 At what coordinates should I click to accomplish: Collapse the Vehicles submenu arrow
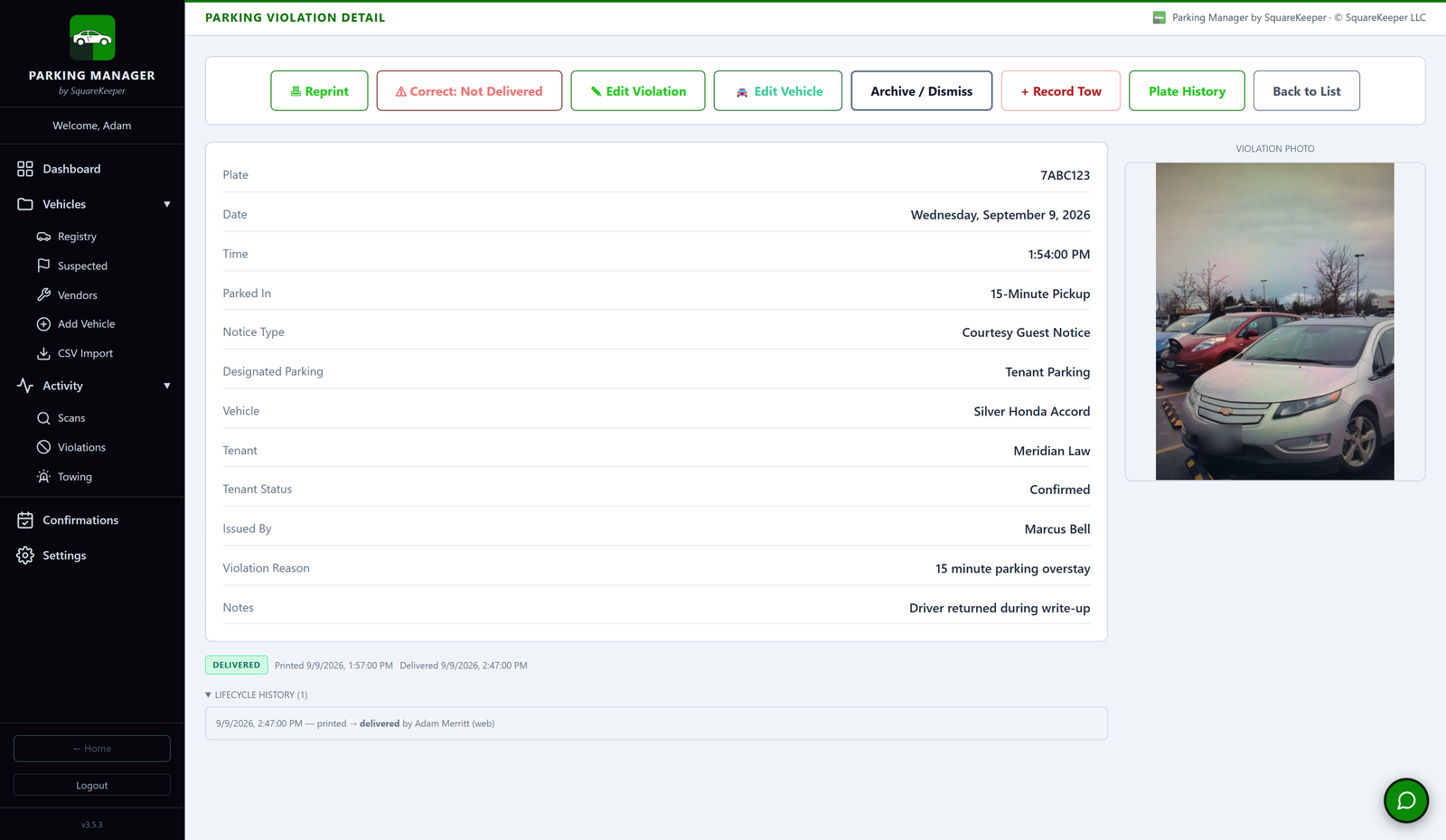pyautogui.click(x=167, y=204)
